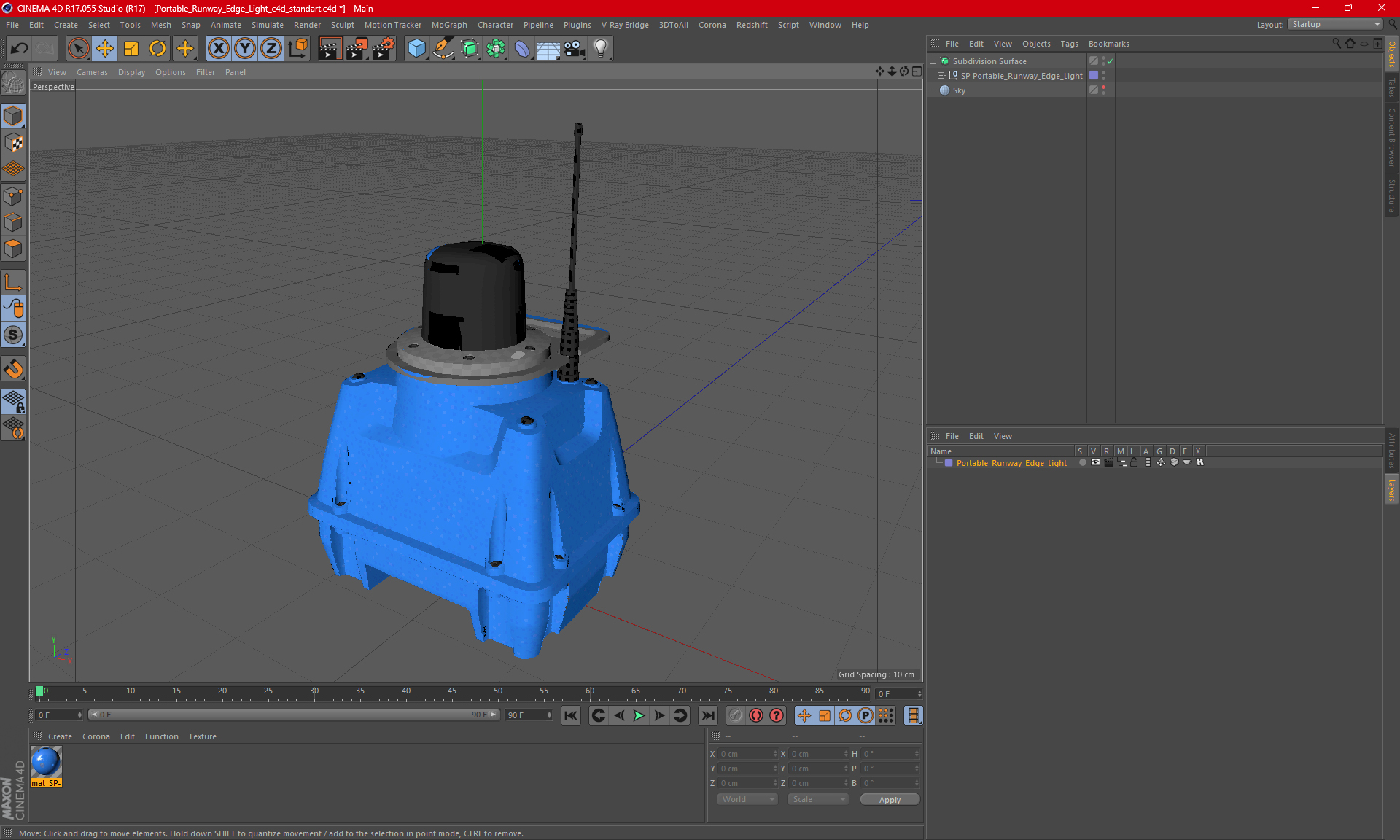Toggle Autokeying button

(756, 716)
